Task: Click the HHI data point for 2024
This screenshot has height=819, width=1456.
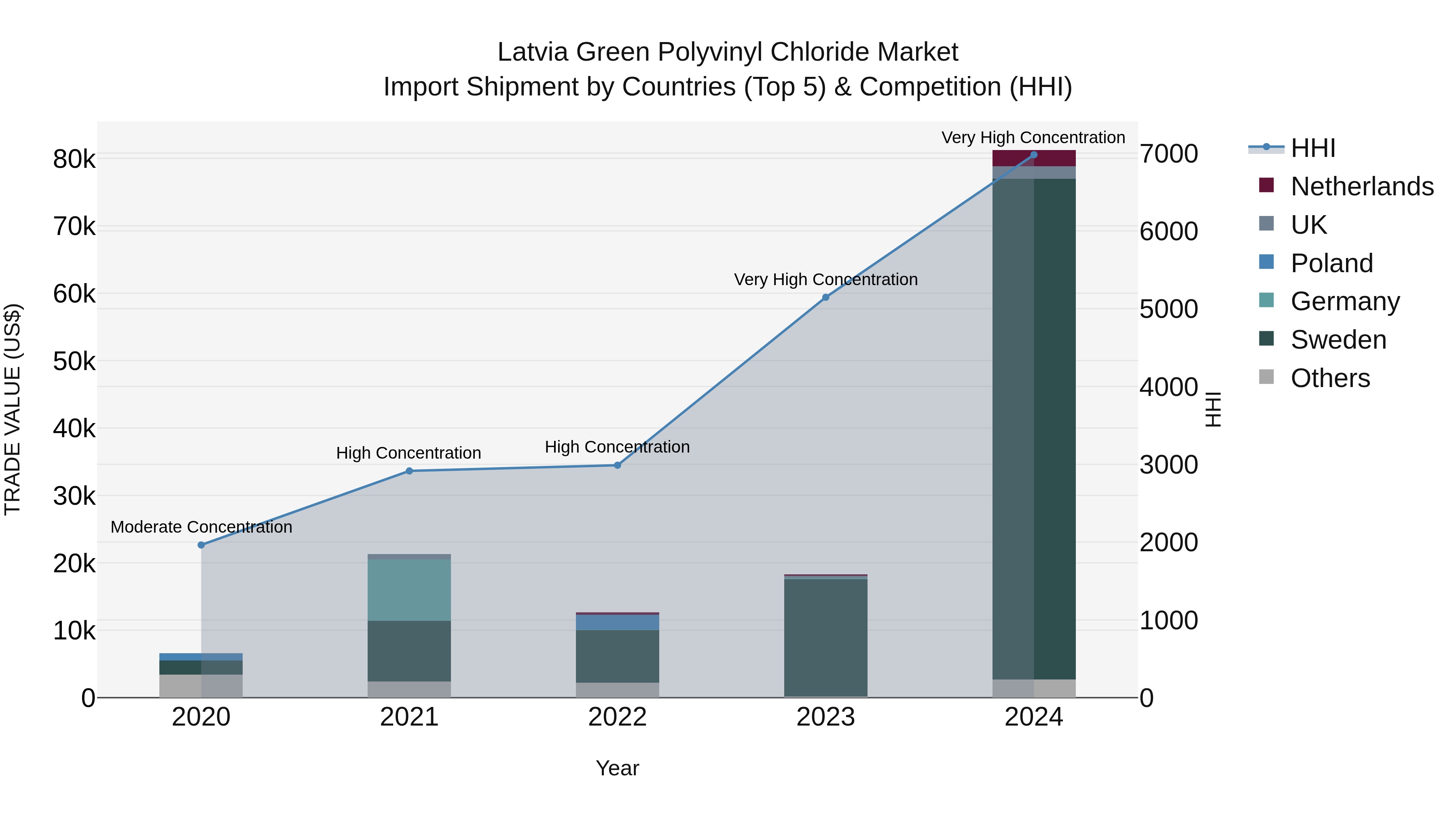Action: (1034, 154)
